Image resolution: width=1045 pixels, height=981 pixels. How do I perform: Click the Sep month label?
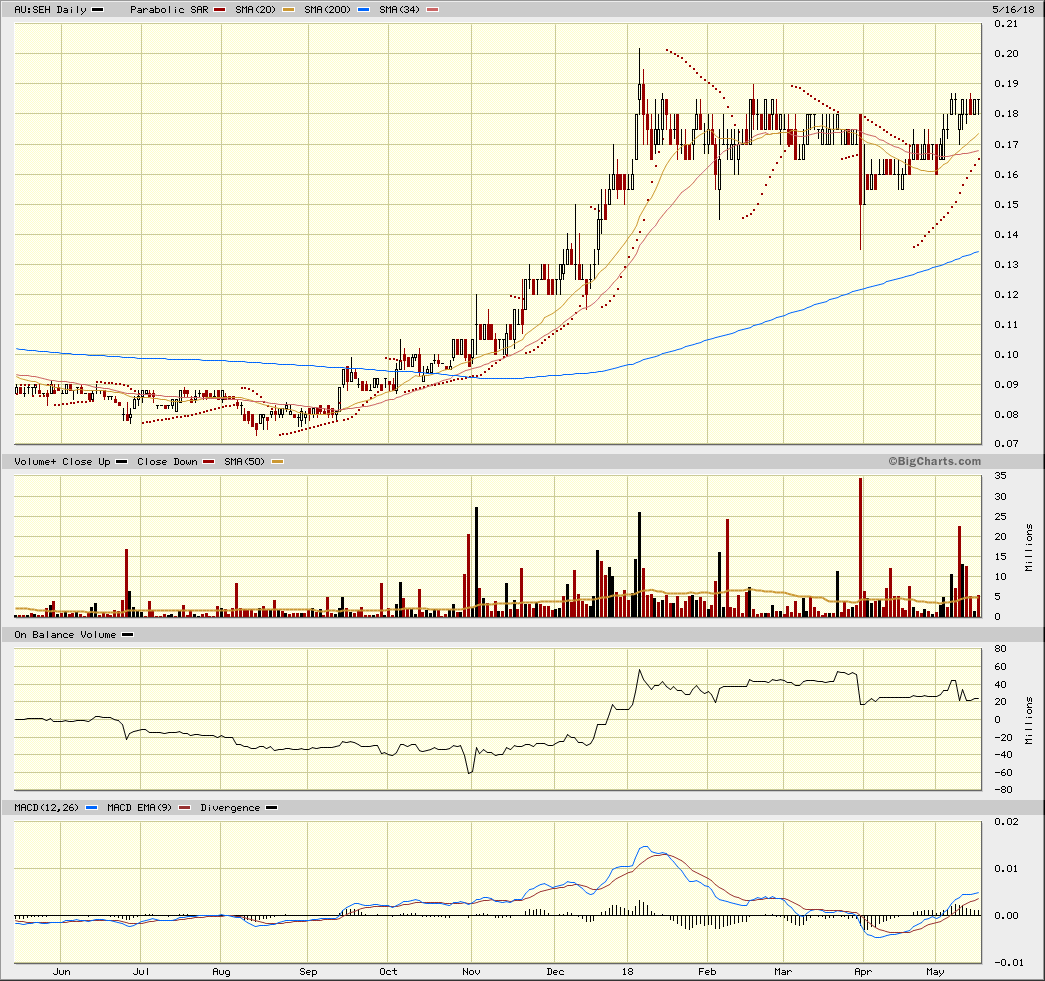pyautogui.click(x=308, y=972)
